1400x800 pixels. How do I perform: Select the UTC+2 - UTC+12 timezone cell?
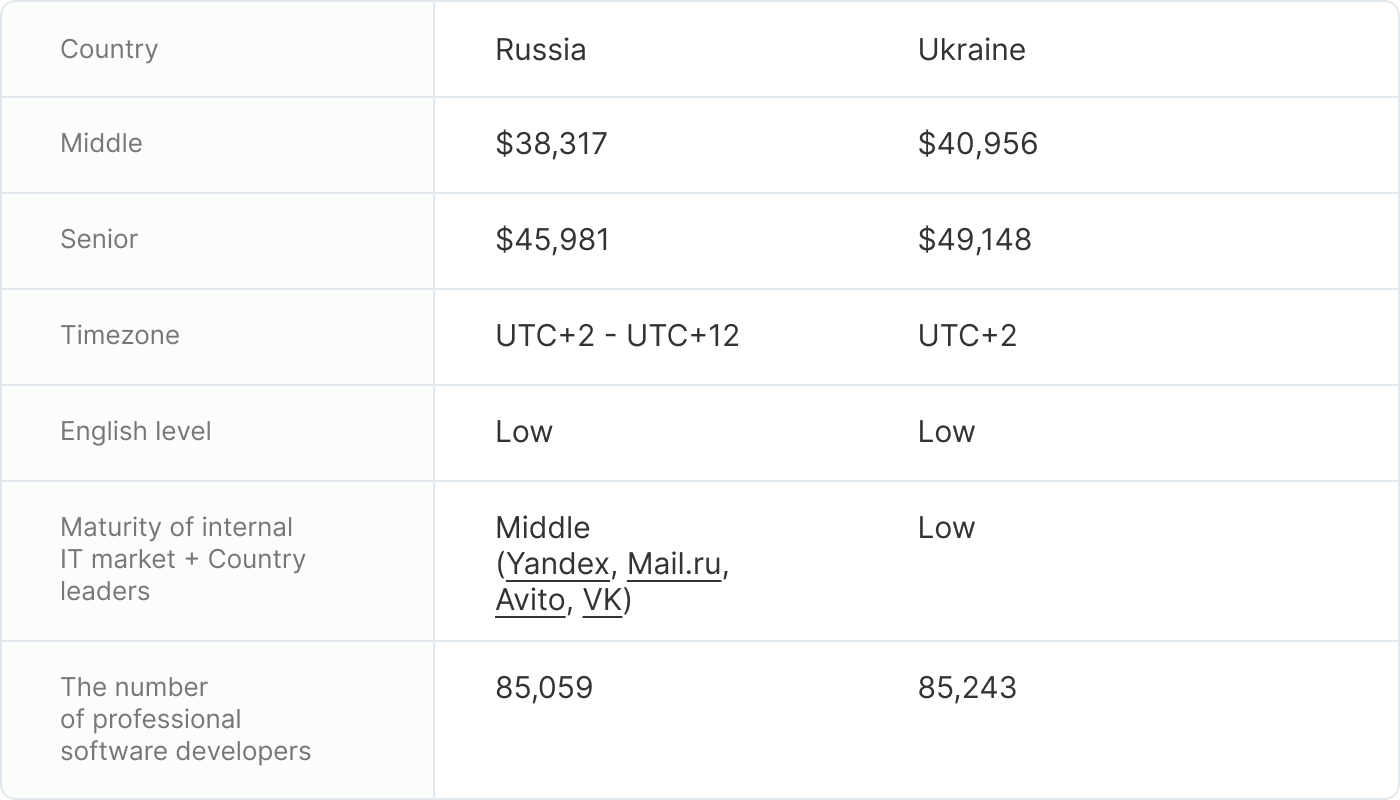617,336
